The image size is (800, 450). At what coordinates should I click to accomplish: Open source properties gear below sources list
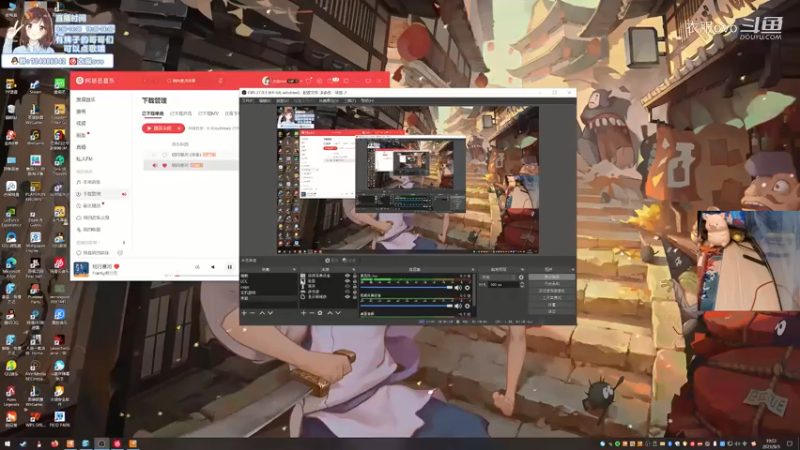click(x=320, y=313)
